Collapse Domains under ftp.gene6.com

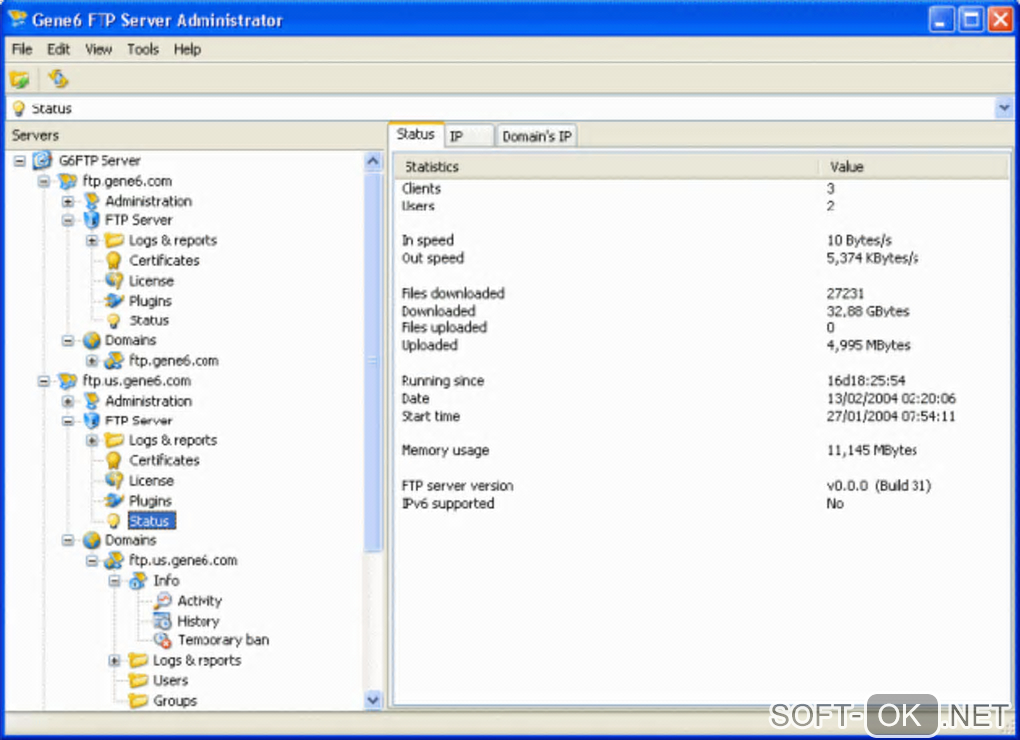(x=68, y=341)
